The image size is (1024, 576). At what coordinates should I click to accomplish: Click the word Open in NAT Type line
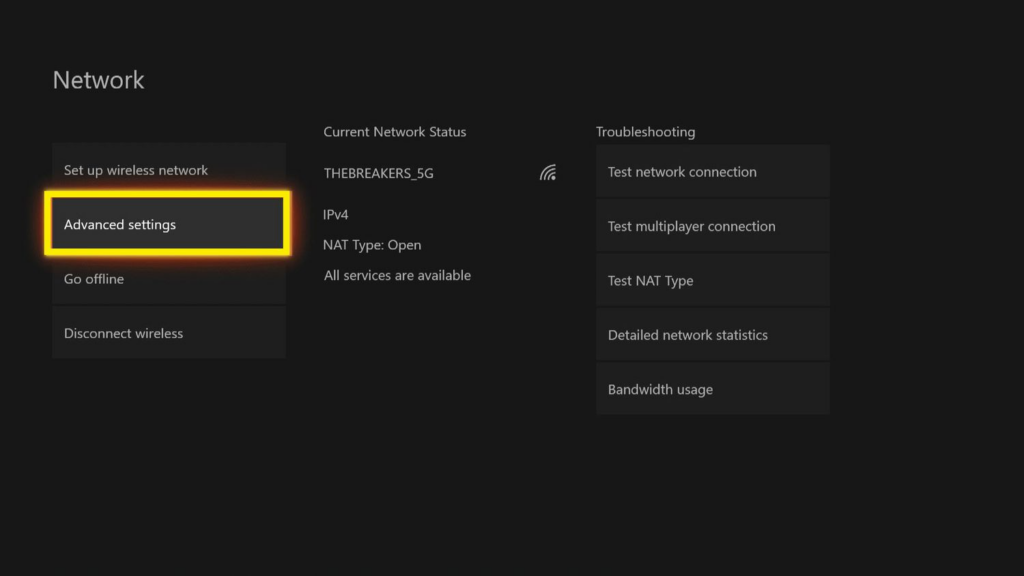pos(404,245)
